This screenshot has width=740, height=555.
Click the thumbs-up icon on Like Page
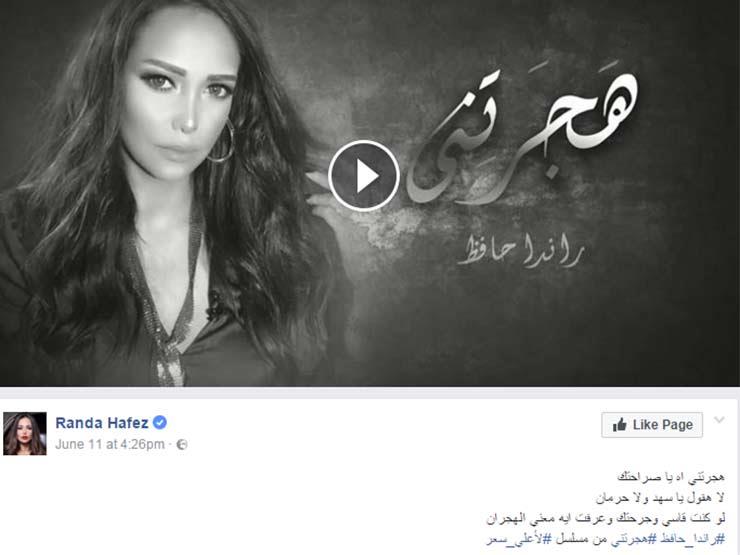click(619, 424)
